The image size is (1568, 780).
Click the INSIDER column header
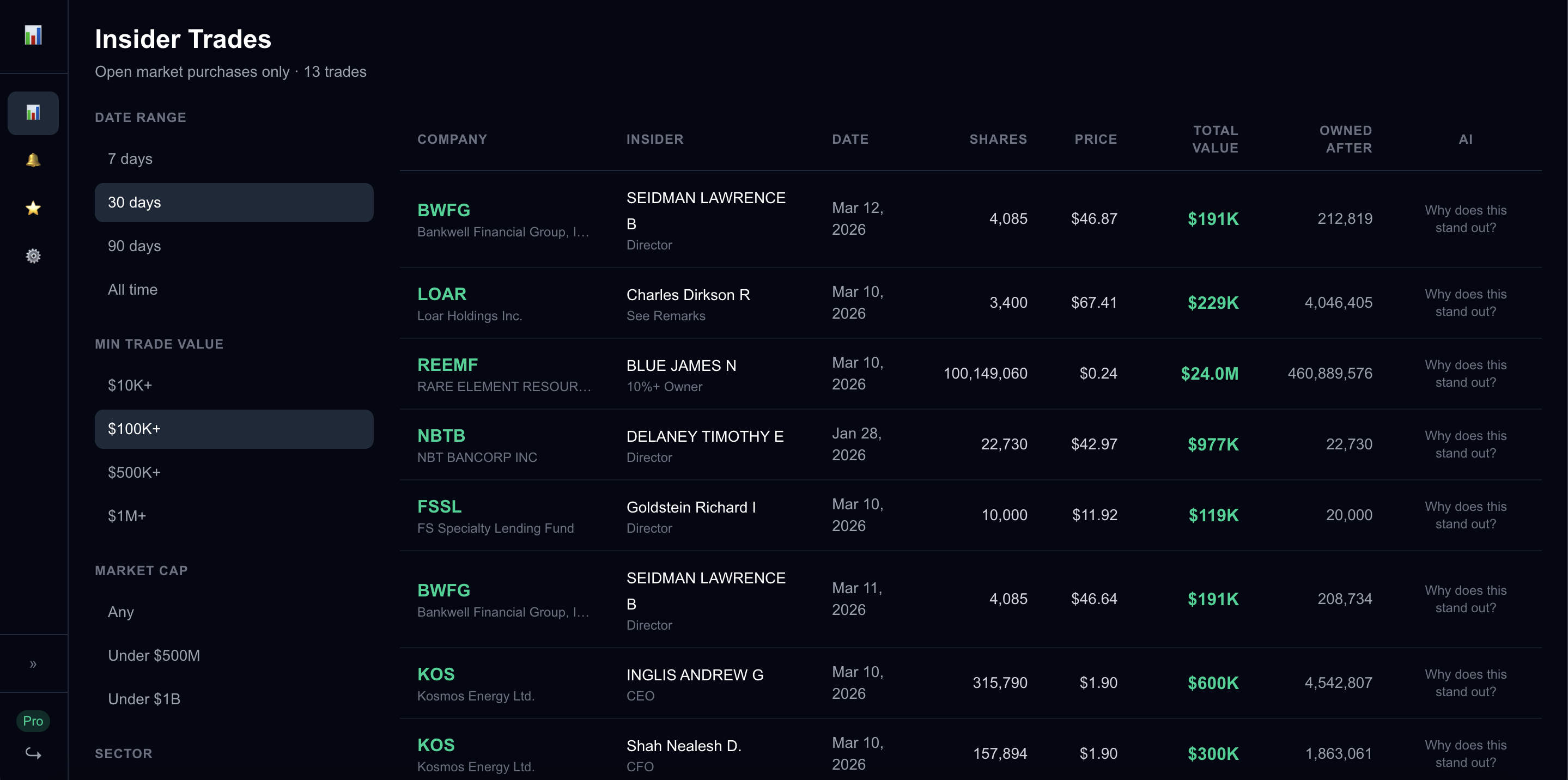[x=655, y=139]
